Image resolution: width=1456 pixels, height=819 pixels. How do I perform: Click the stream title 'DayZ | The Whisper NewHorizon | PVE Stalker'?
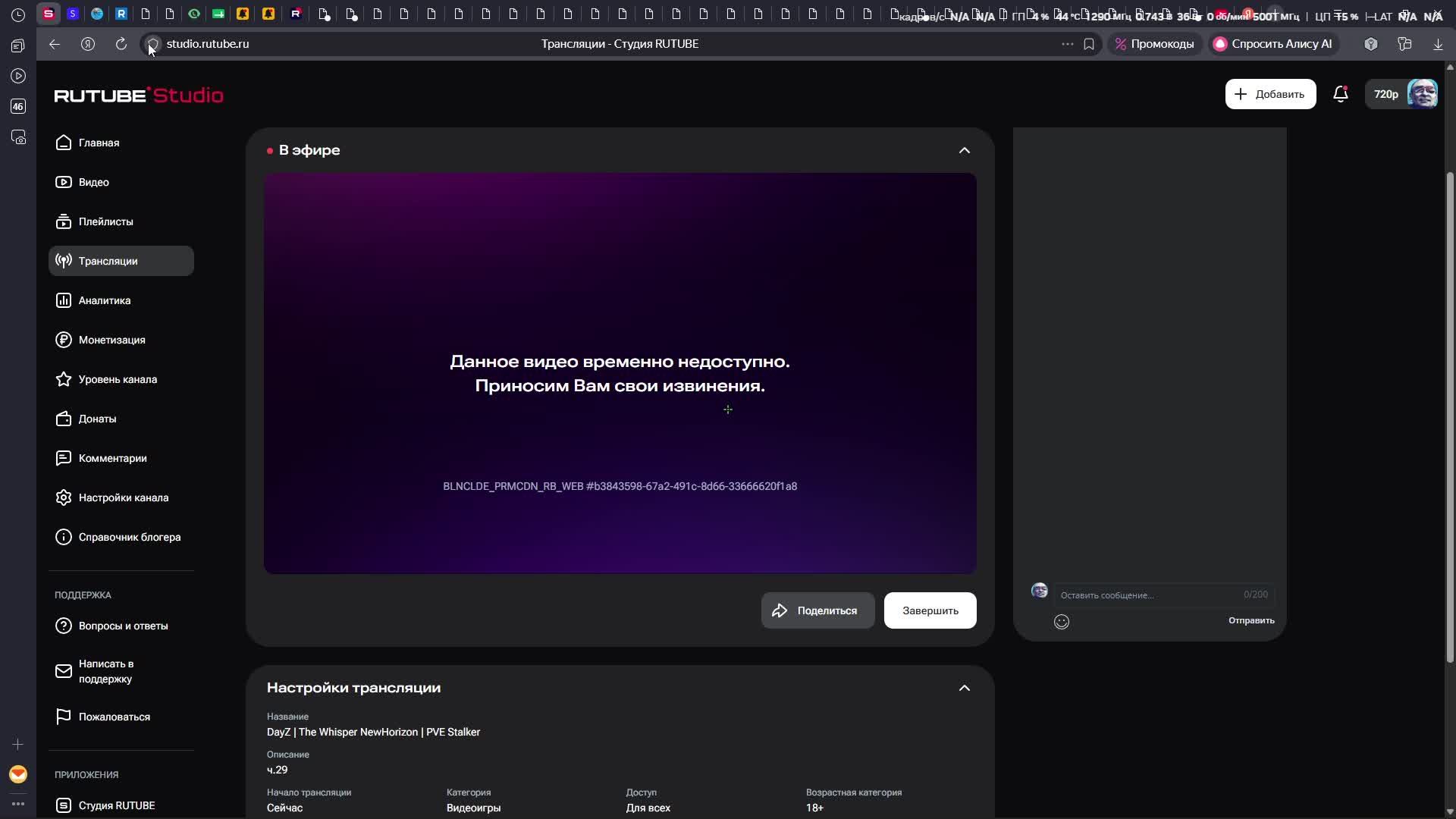point(373,732)
